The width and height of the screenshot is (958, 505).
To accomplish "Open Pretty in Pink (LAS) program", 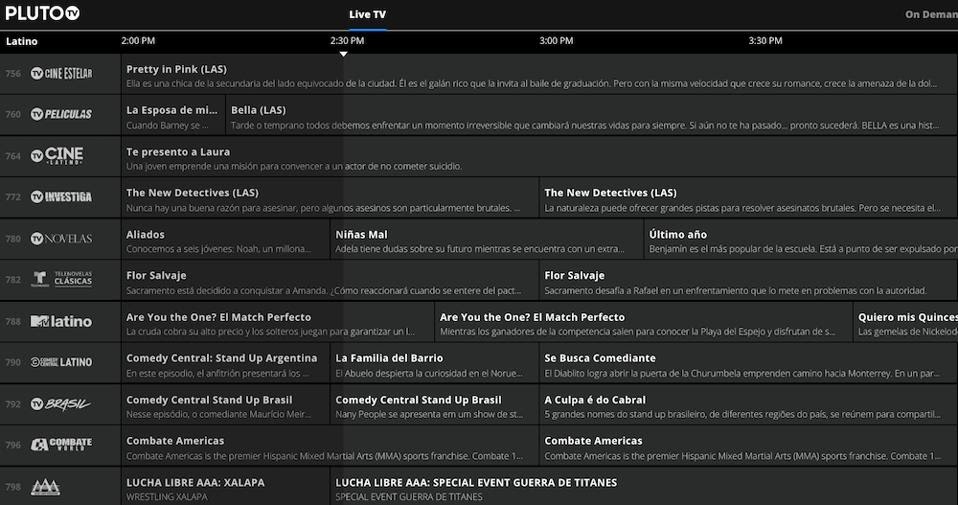I will (x=539, y=74).
